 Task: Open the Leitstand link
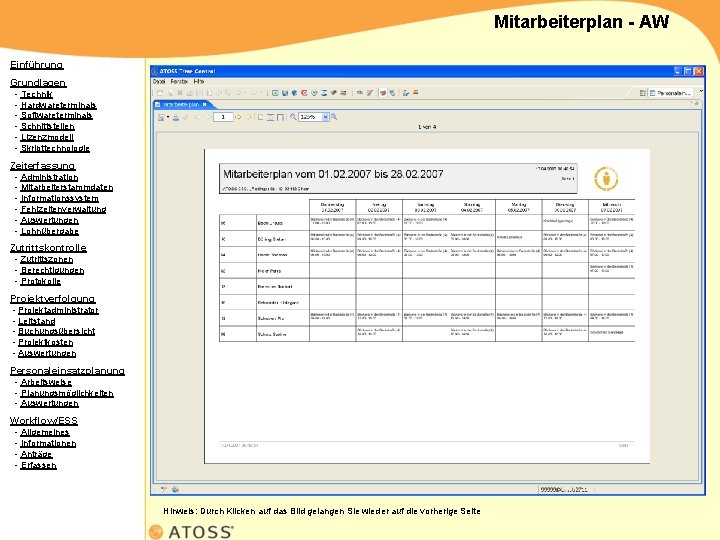(37, 321)
